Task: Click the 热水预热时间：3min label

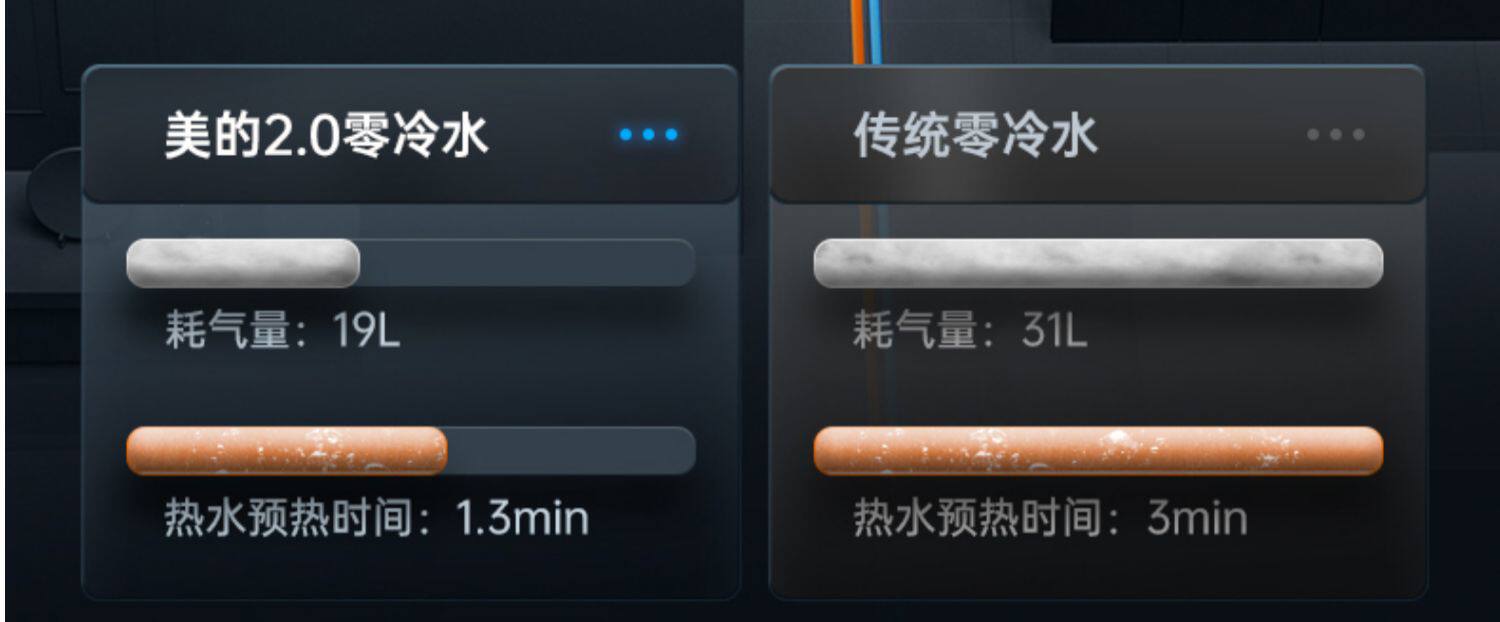Action: point(1050,518)
